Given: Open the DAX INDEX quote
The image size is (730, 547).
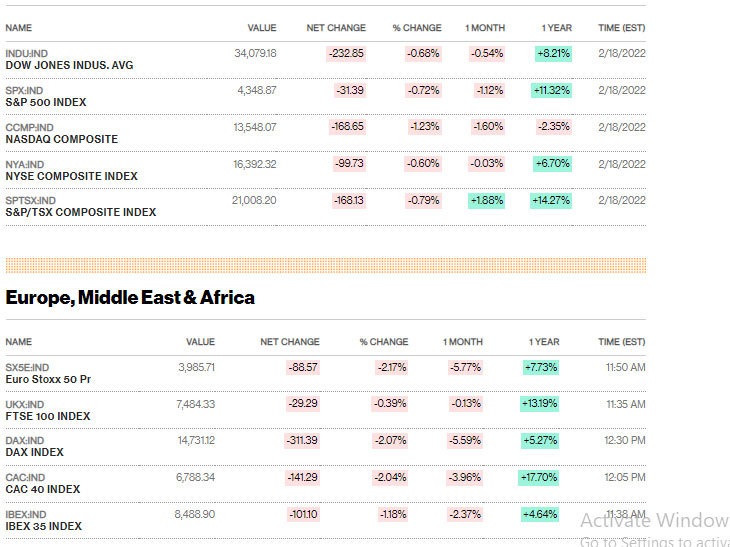Looking at the screenshot, I should click(x=35, y=453).
